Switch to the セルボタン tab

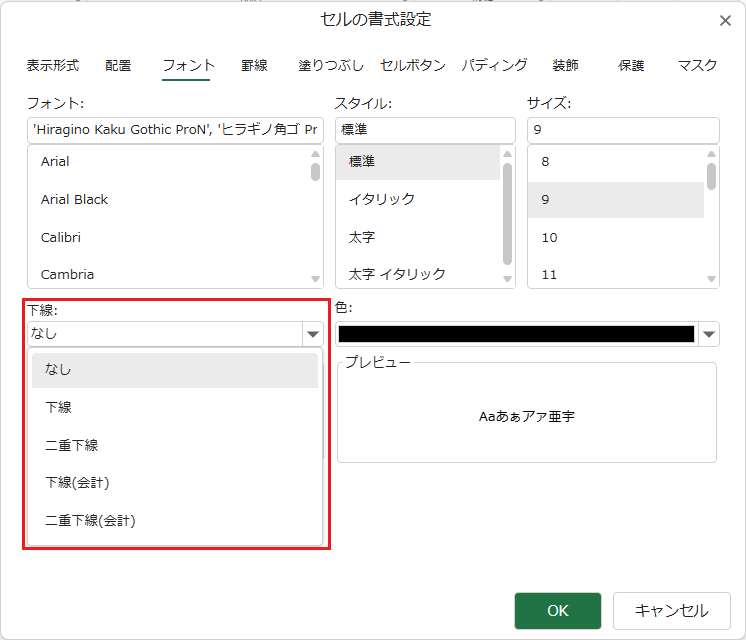coord(412,65)
